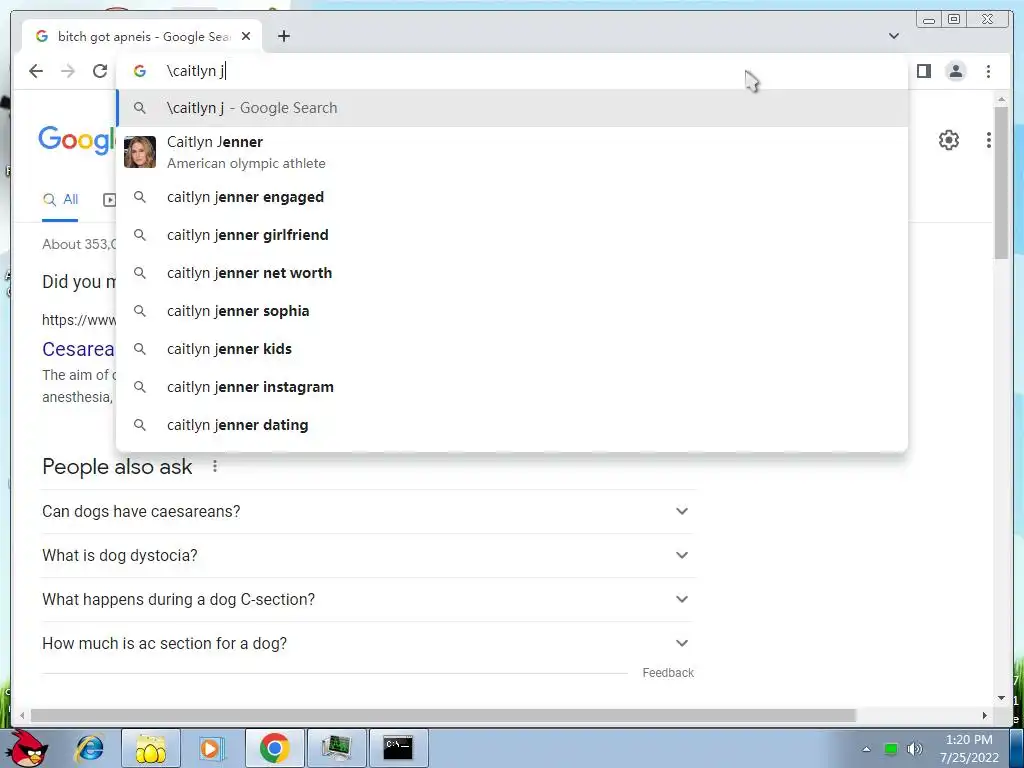The width and height of the screenshot is (1024, 768).
Task: Click the Feedback link
Action: pyautogui.click(x=667, y=673)
